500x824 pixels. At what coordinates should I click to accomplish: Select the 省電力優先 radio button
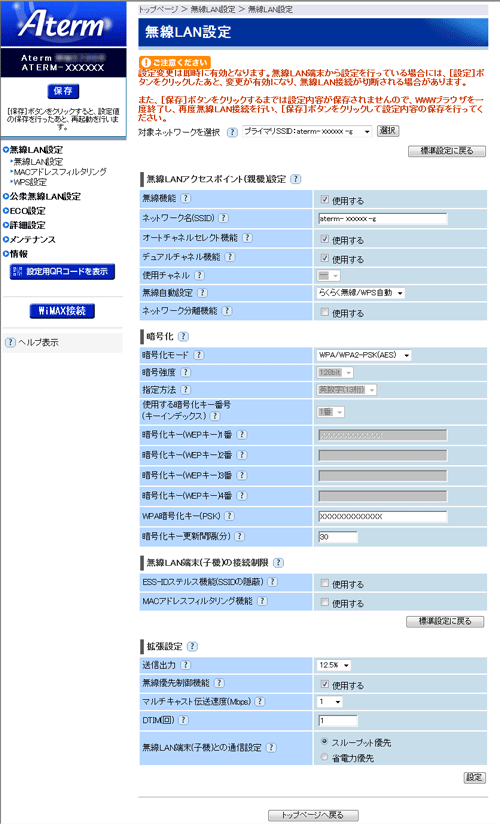pyautogui.click(x=324, y=757)
